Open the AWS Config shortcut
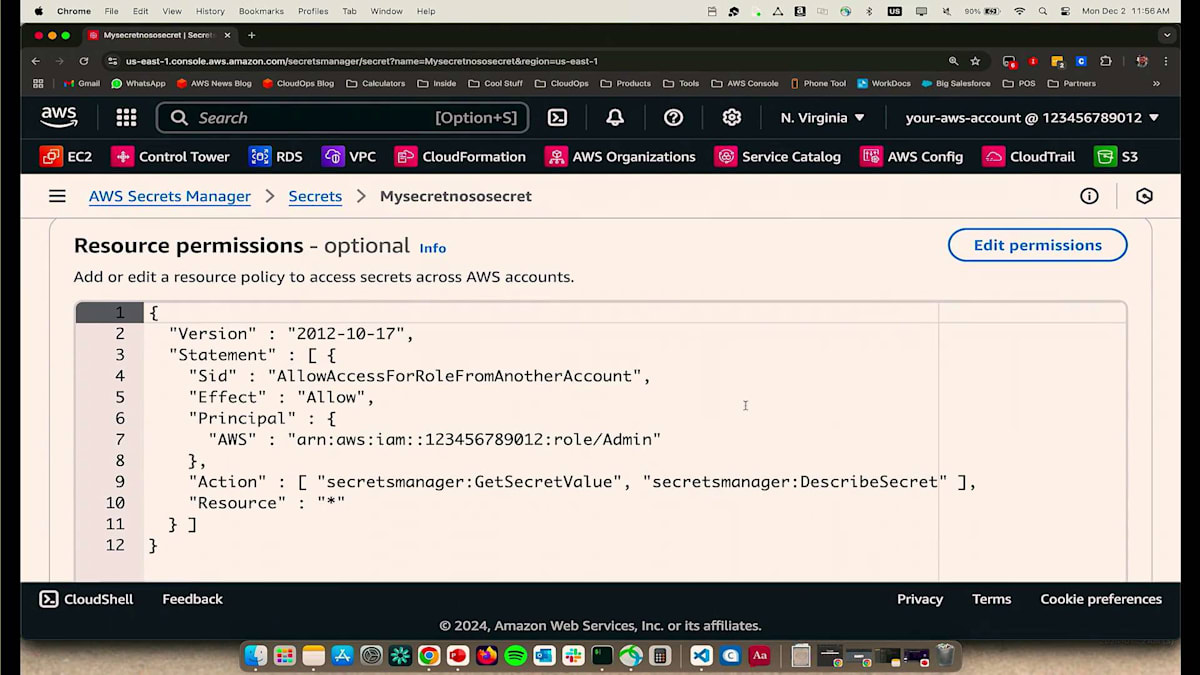 point(912,157)
